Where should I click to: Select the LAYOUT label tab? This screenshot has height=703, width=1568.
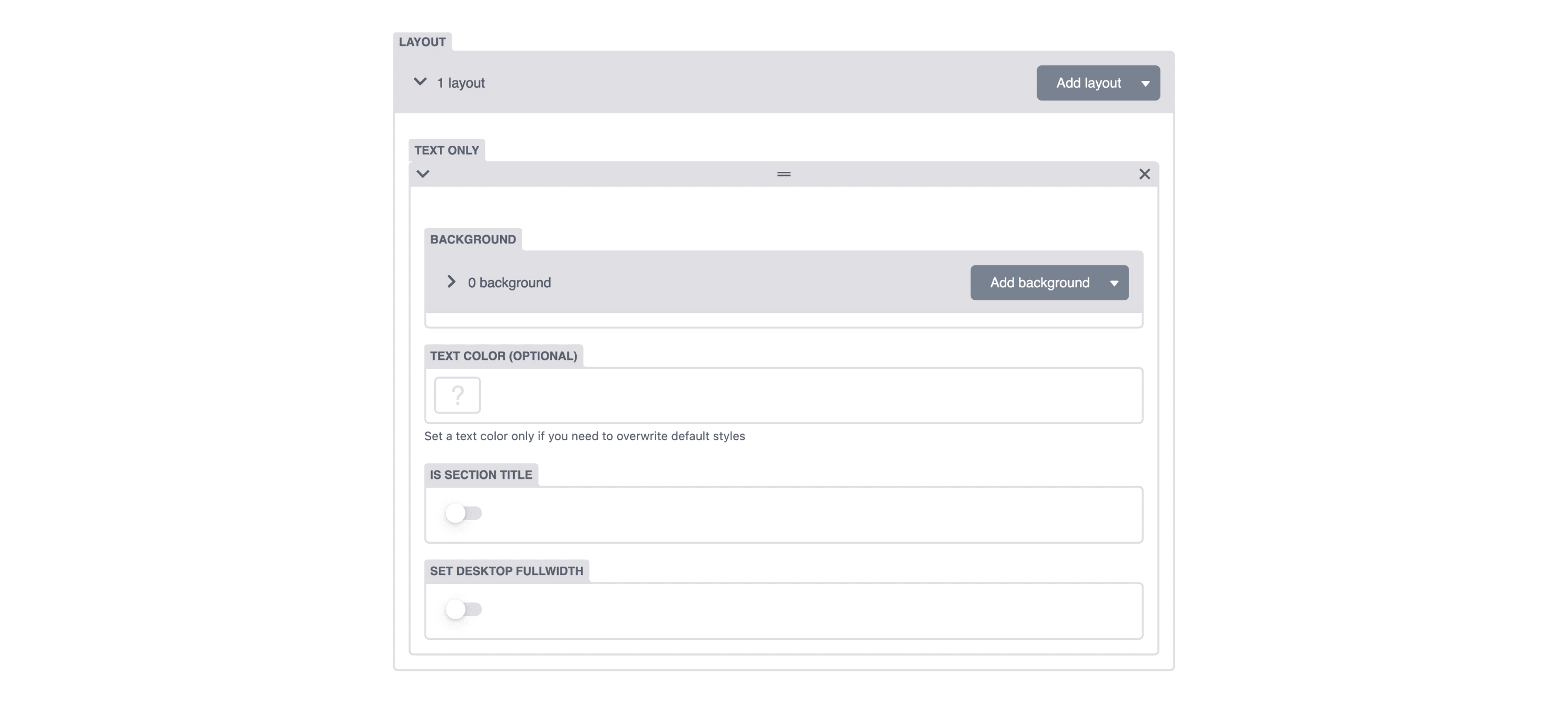tap(422, 42)
